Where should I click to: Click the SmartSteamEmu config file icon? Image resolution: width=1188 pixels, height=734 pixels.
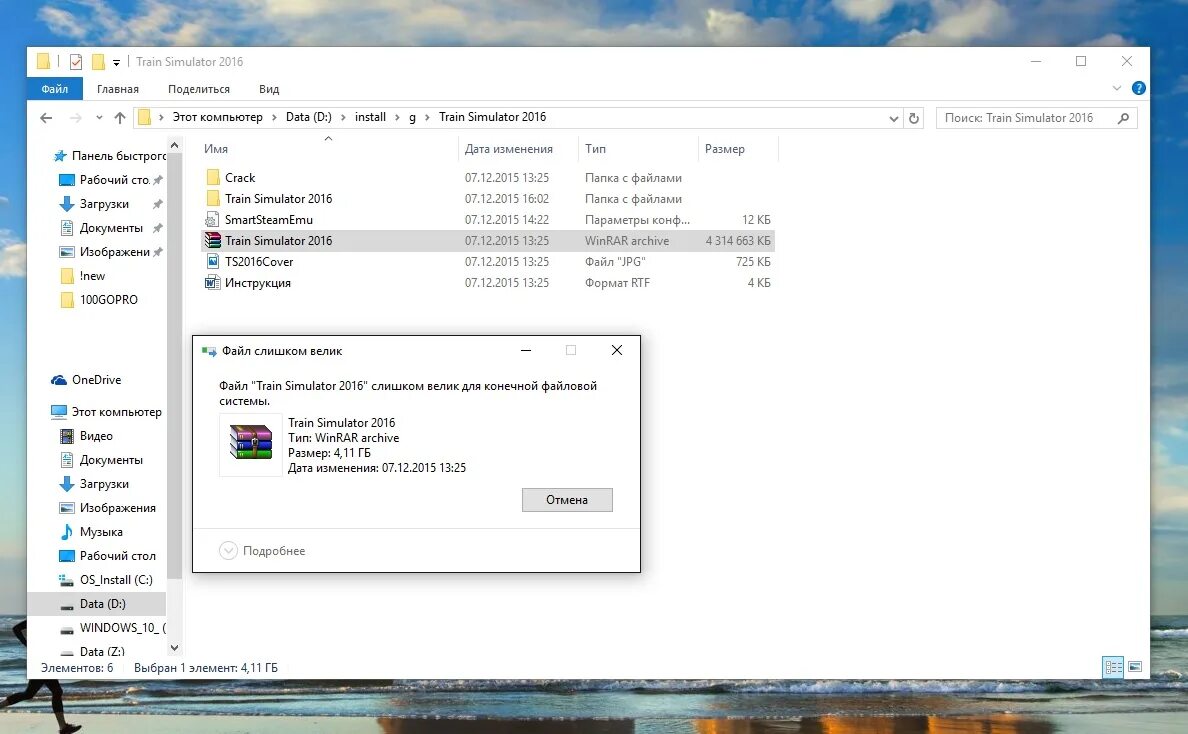coord(212,220)
